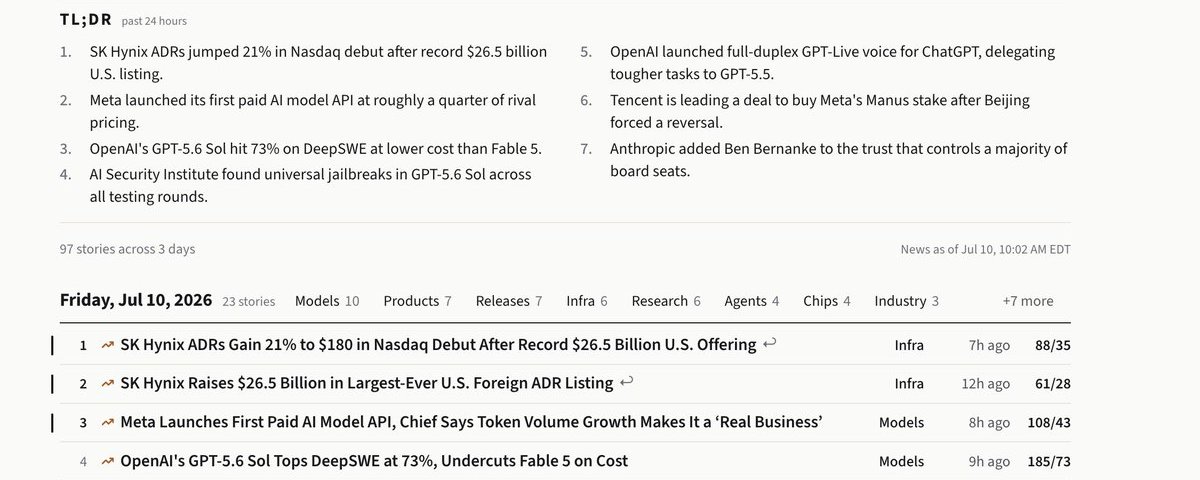Select the Infra filter tab
1200x480 pixels.
coord(586,301)
